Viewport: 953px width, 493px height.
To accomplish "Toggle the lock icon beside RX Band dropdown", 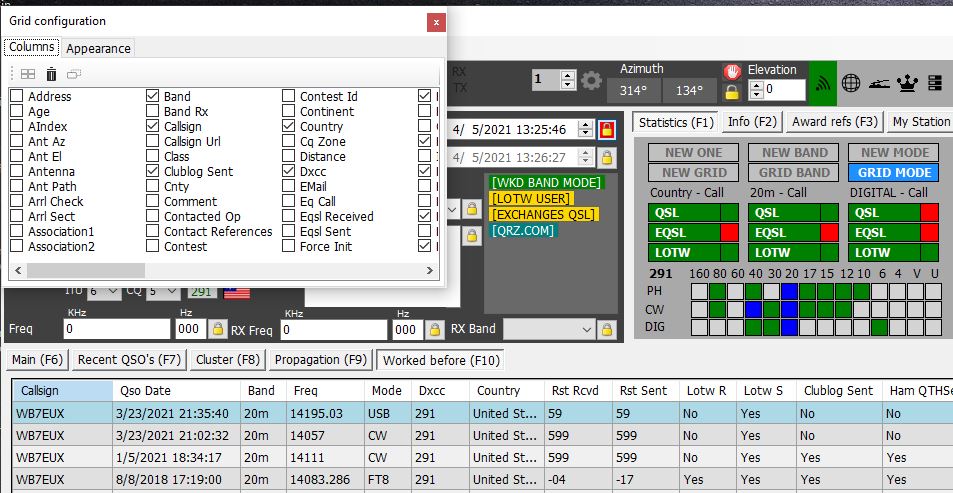I will 606,329.
